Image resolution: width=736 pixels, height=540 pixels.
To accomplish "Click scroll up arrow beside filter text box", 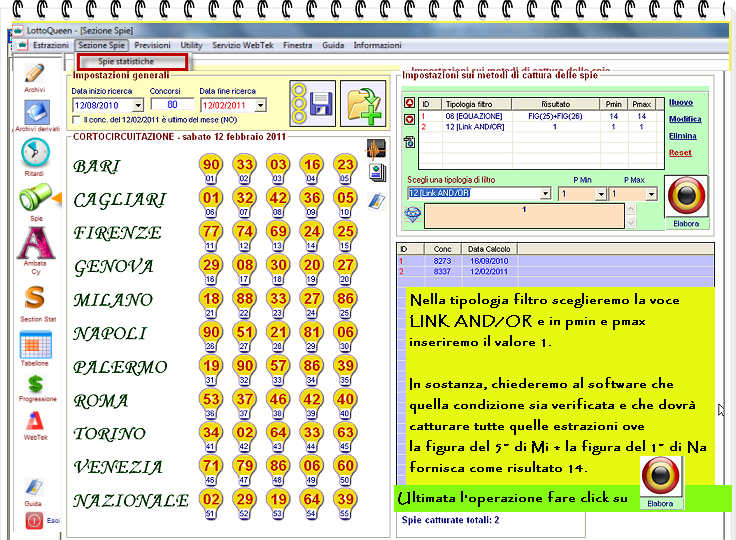I will pyautogui.click(x=631, y=208).
